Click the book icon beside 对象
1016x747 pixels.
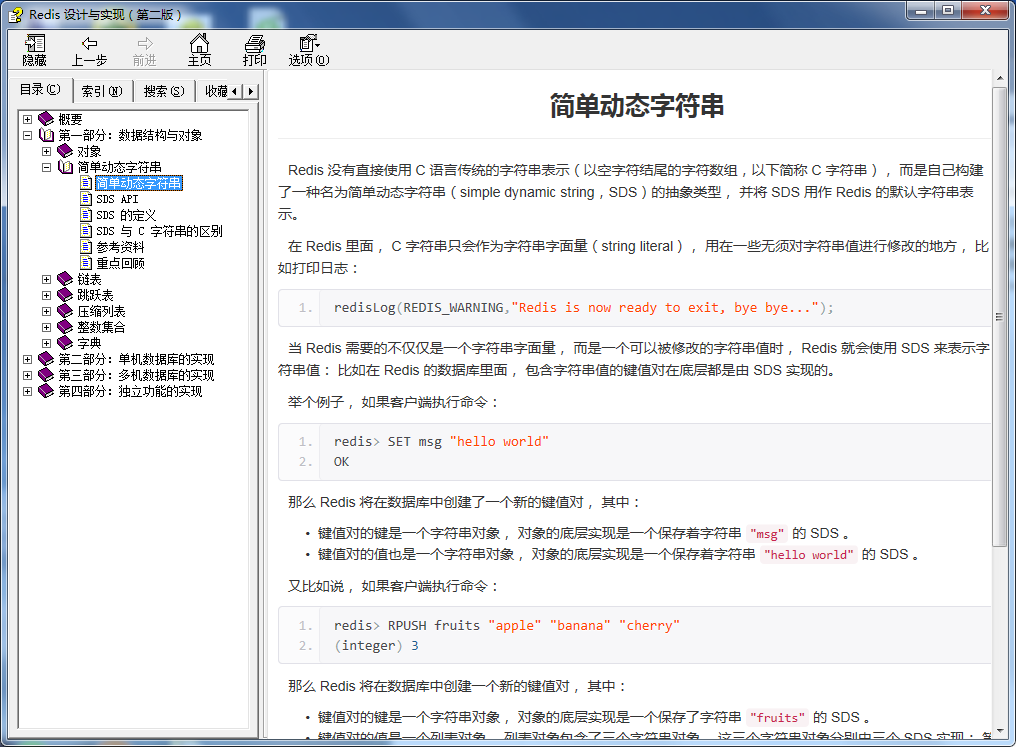click(64, 150)
